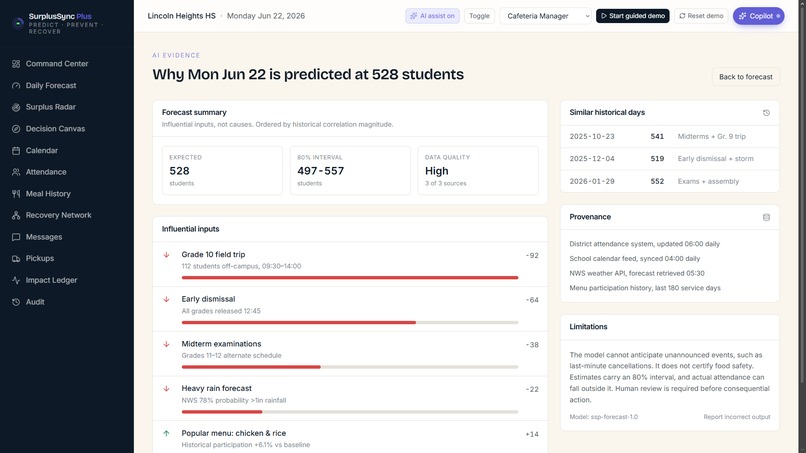806x453 pixels.
Task: Click Back to forecast button
Action: 745,77
